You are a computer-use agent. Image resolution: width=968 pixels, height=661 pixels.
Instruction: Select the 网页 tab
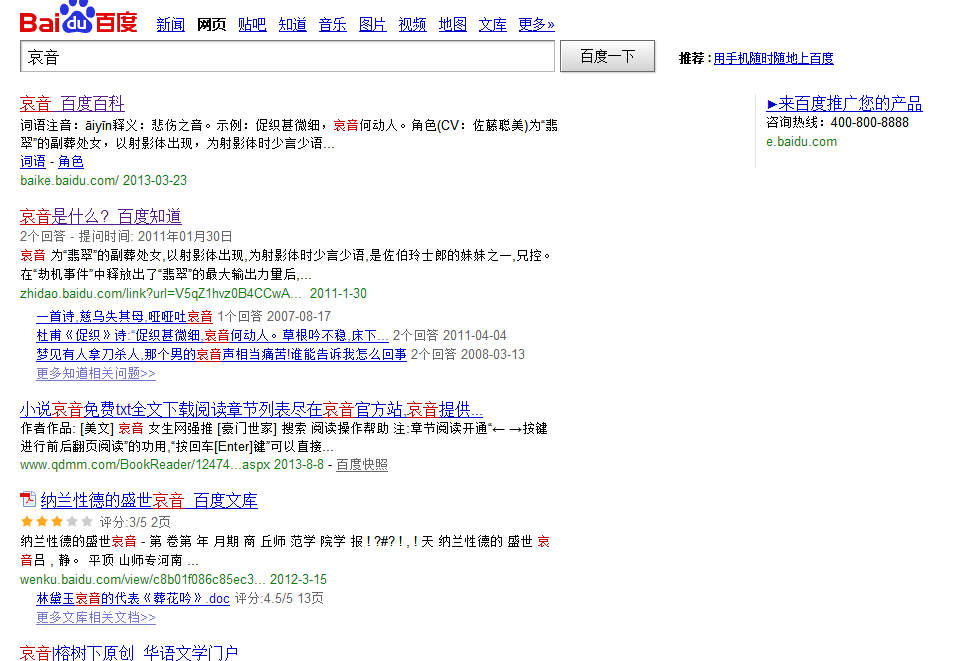(x=211, y=25)
